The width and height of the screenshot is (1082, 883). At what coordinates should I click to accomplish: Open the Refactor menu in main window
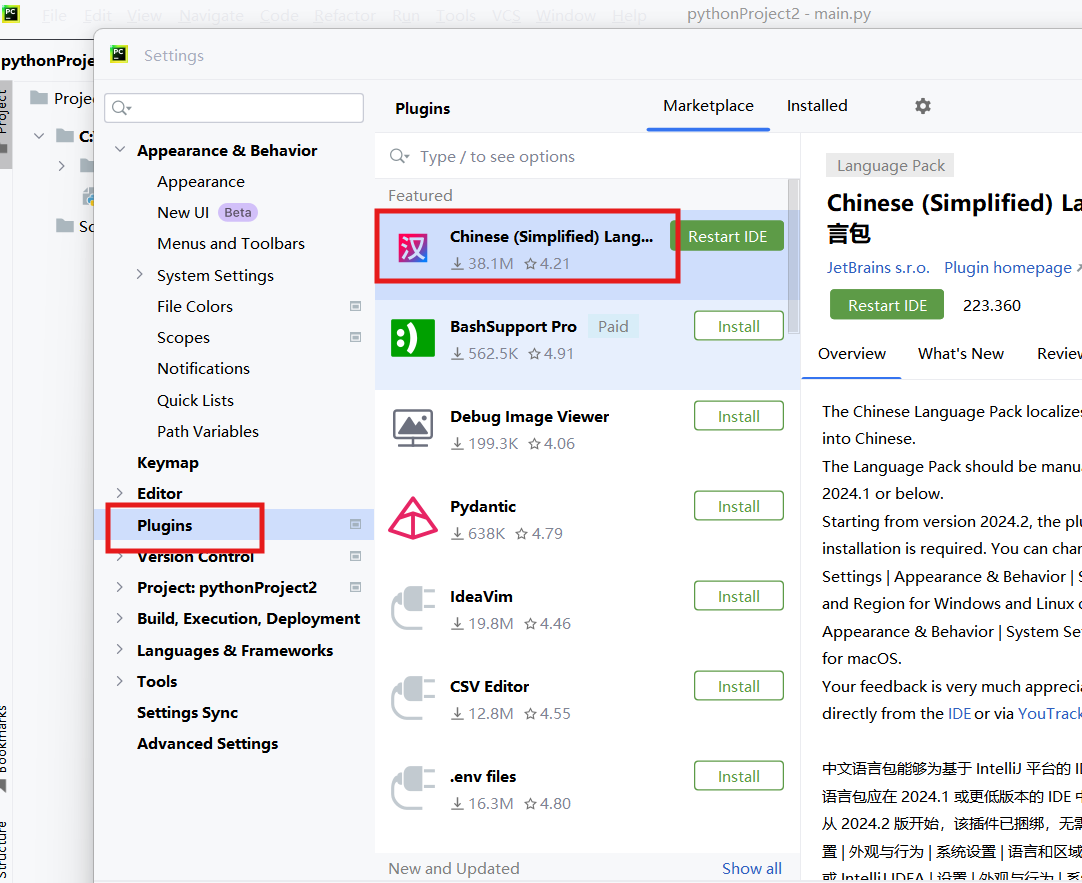point(344,15)
